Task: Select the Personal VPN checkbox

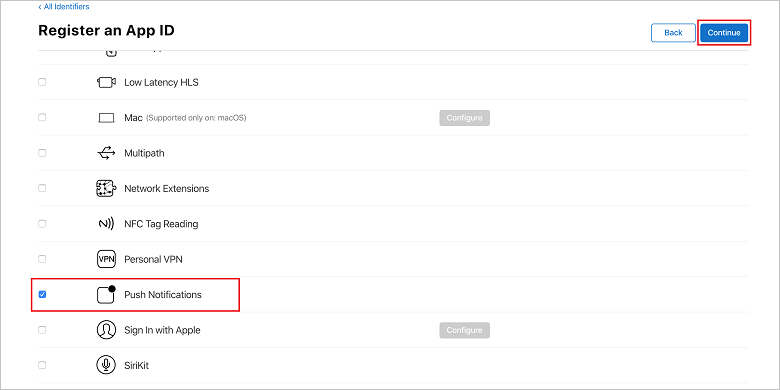Action: pos(42,259)
